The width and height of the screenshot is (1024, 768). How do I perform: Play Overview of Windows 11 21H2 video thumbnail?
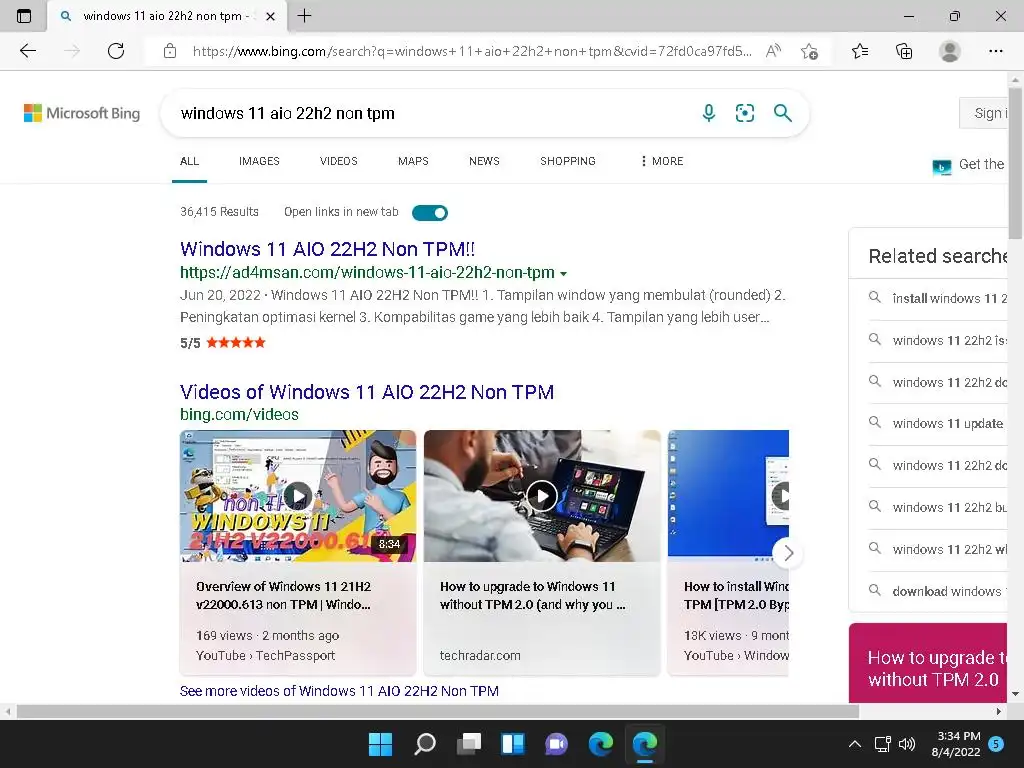click(x=298, y=496)
